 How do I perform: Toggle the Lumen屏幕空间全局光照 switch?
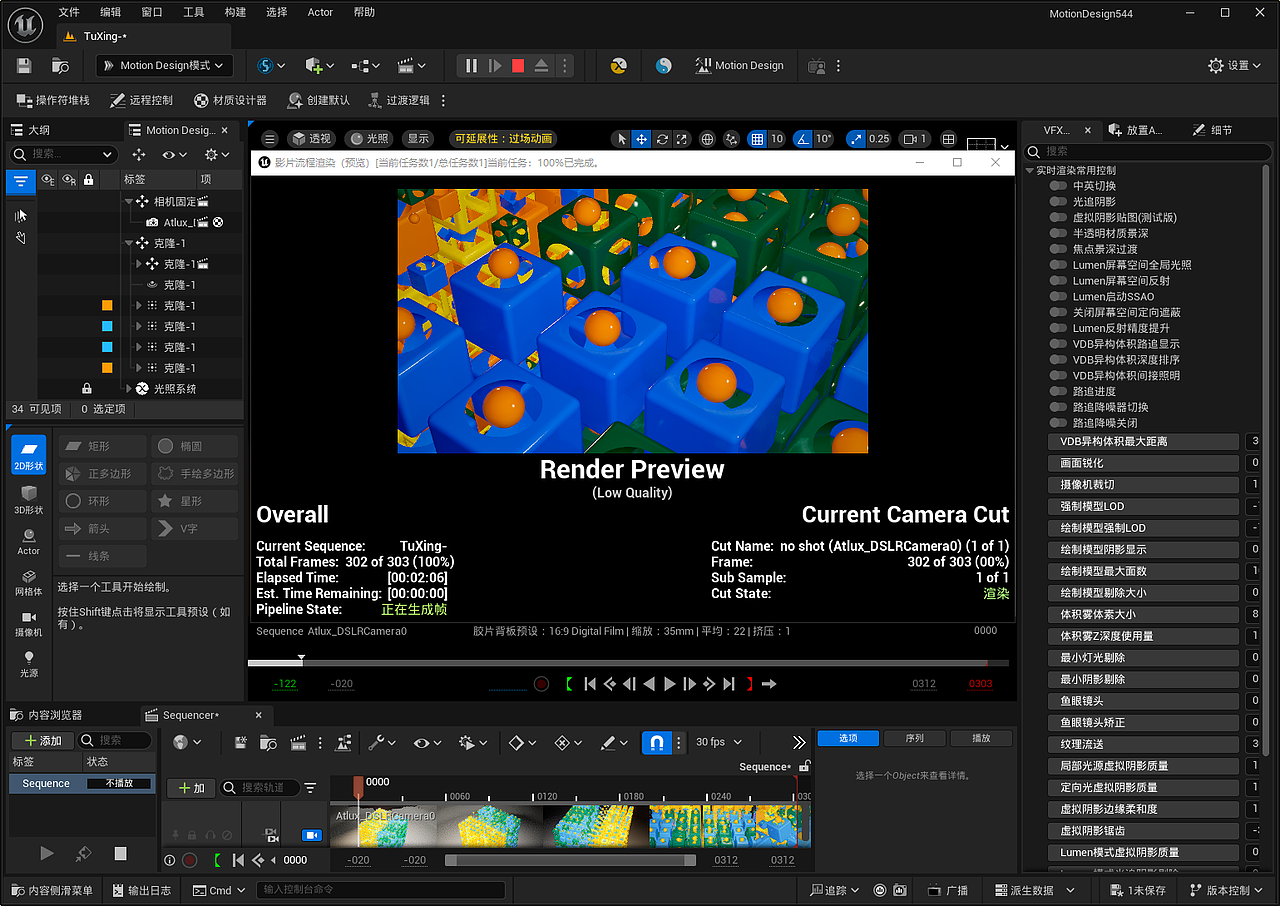click(x=1057, y=265)
